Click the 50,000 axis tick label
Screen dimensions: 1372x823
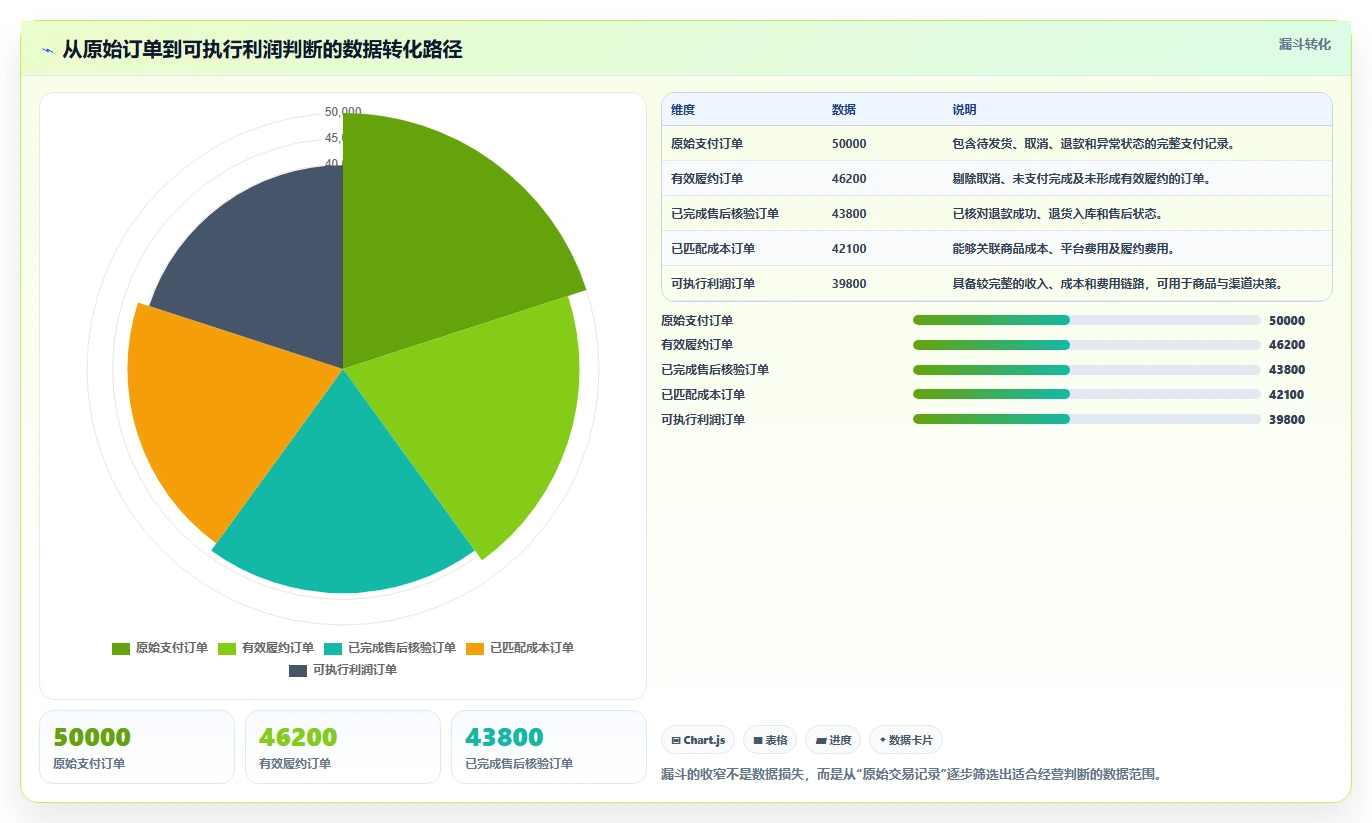coord(343,111)
